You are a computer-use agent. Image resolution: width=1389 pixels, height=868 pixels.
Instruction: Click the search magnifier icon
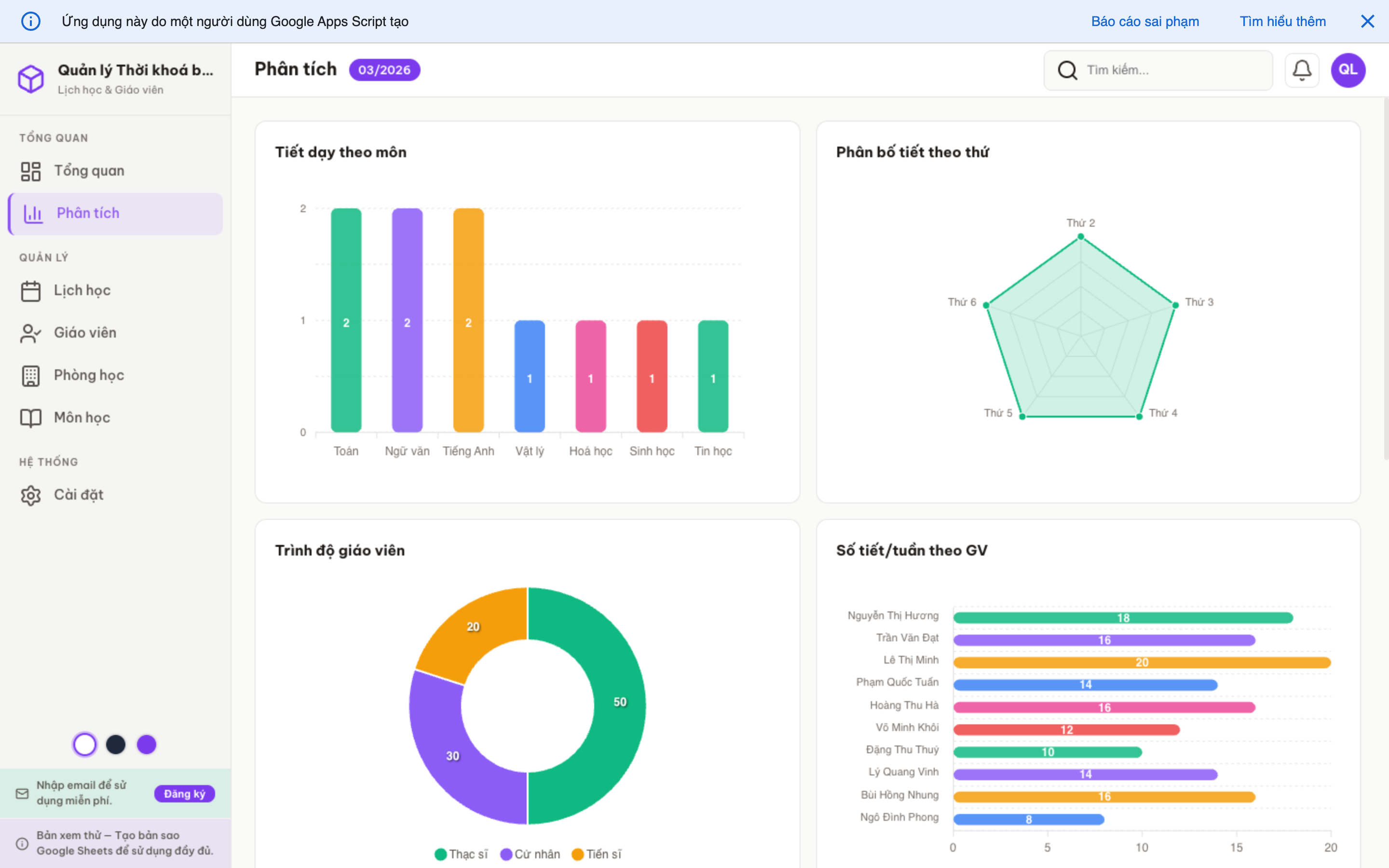pos(1067,69)
